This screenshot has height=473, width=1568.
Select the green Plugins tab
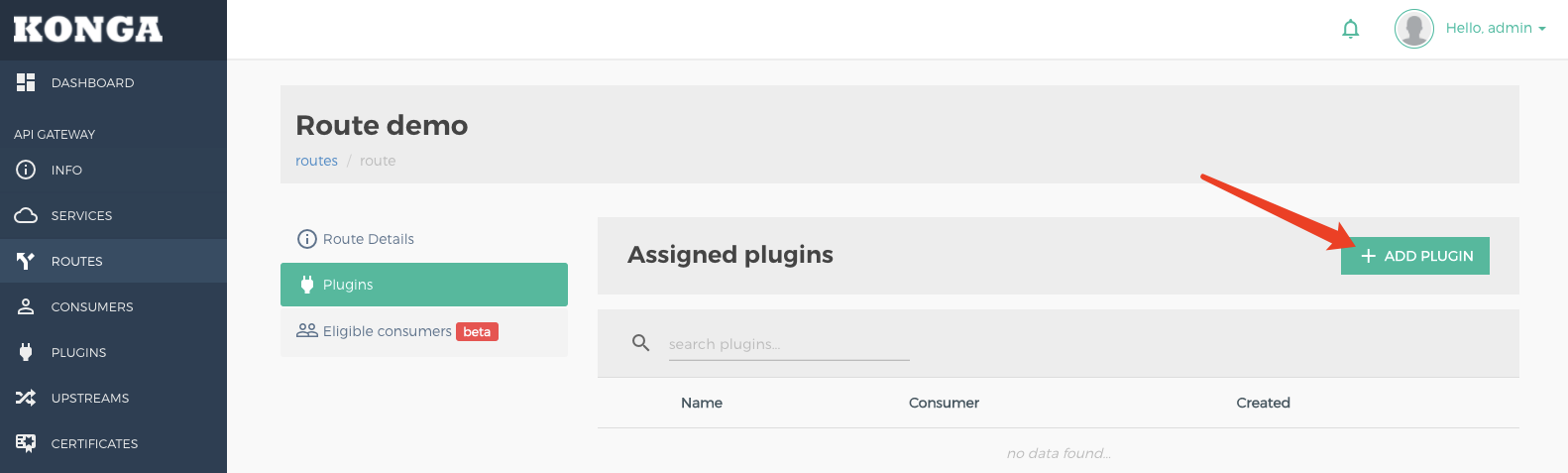[x=424, y=285]
